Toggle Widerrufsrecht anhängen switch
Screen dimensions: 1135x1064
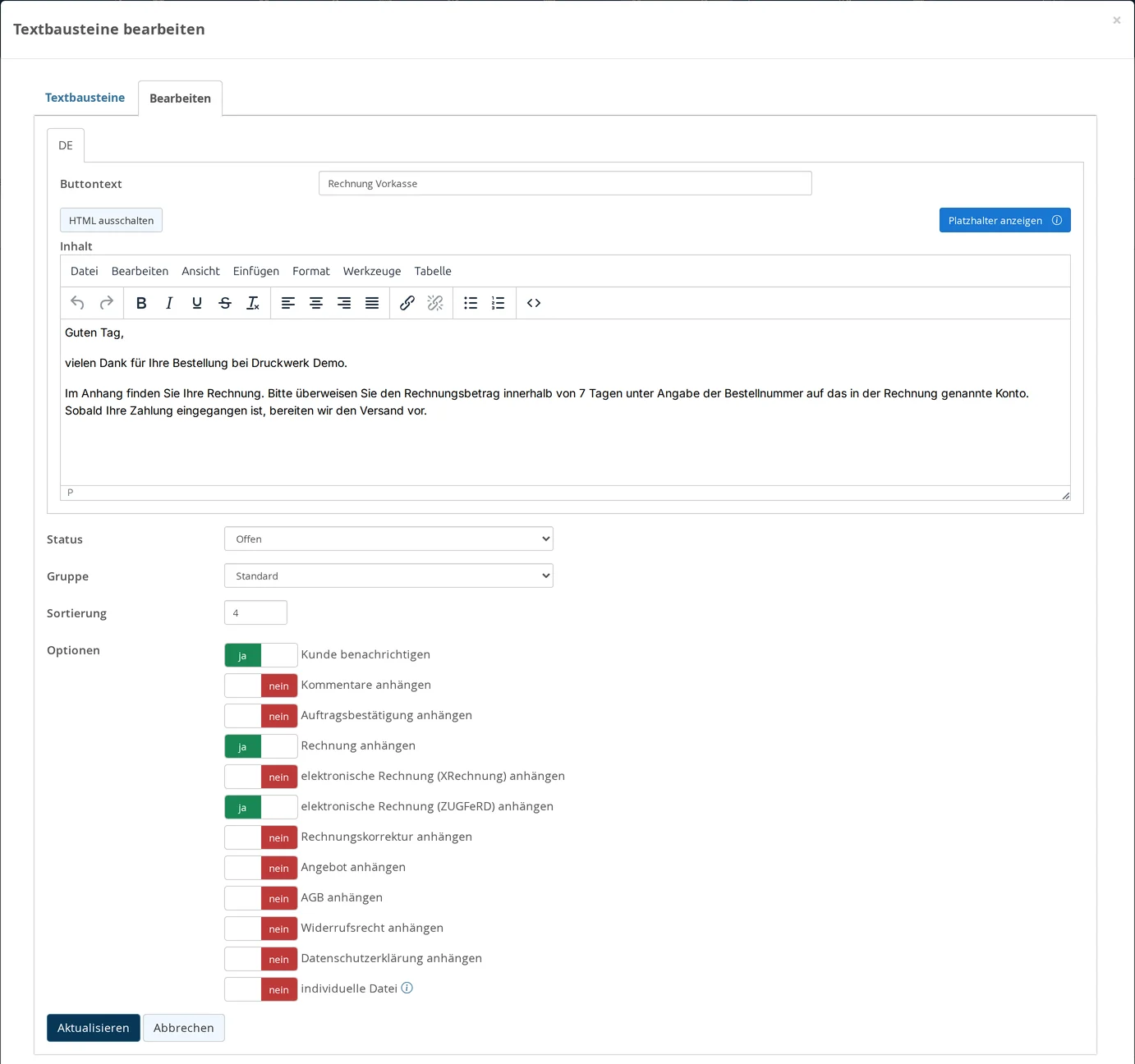(x=261, y=929)
